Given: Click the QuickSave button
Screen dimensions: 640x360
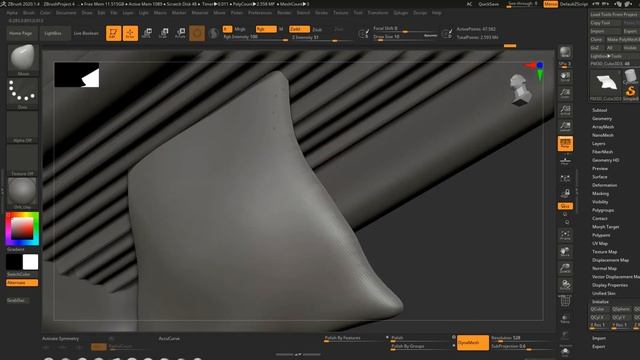Looking at the screenshot, I should pos(488,4).
